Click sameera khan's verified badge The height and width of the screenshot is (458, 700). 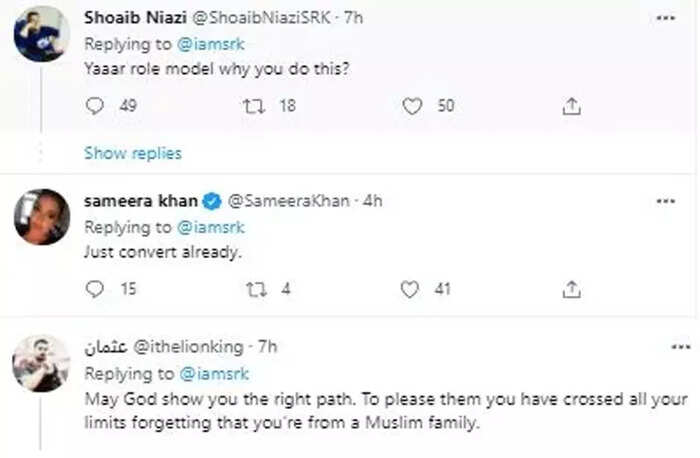[x=212, y=201]
